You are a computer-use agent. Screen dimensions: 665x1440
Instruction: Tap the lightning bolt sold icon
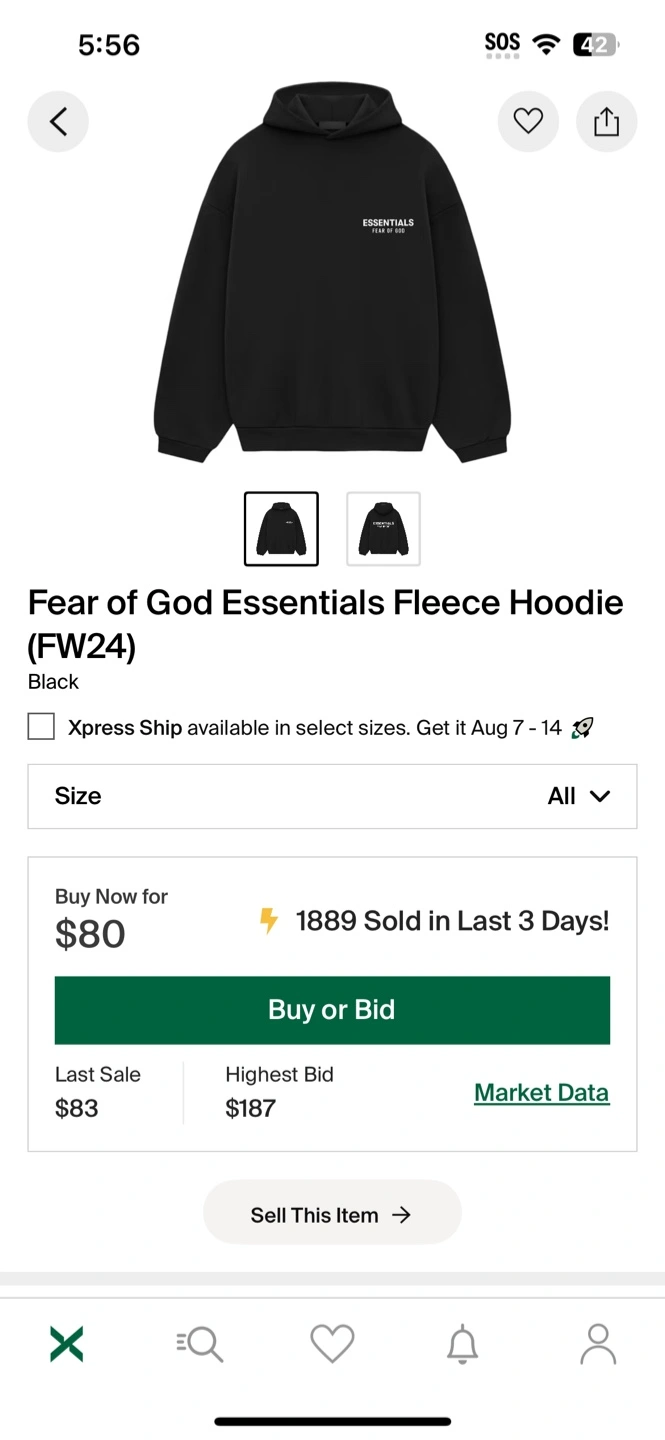click(x=269, y=921)
